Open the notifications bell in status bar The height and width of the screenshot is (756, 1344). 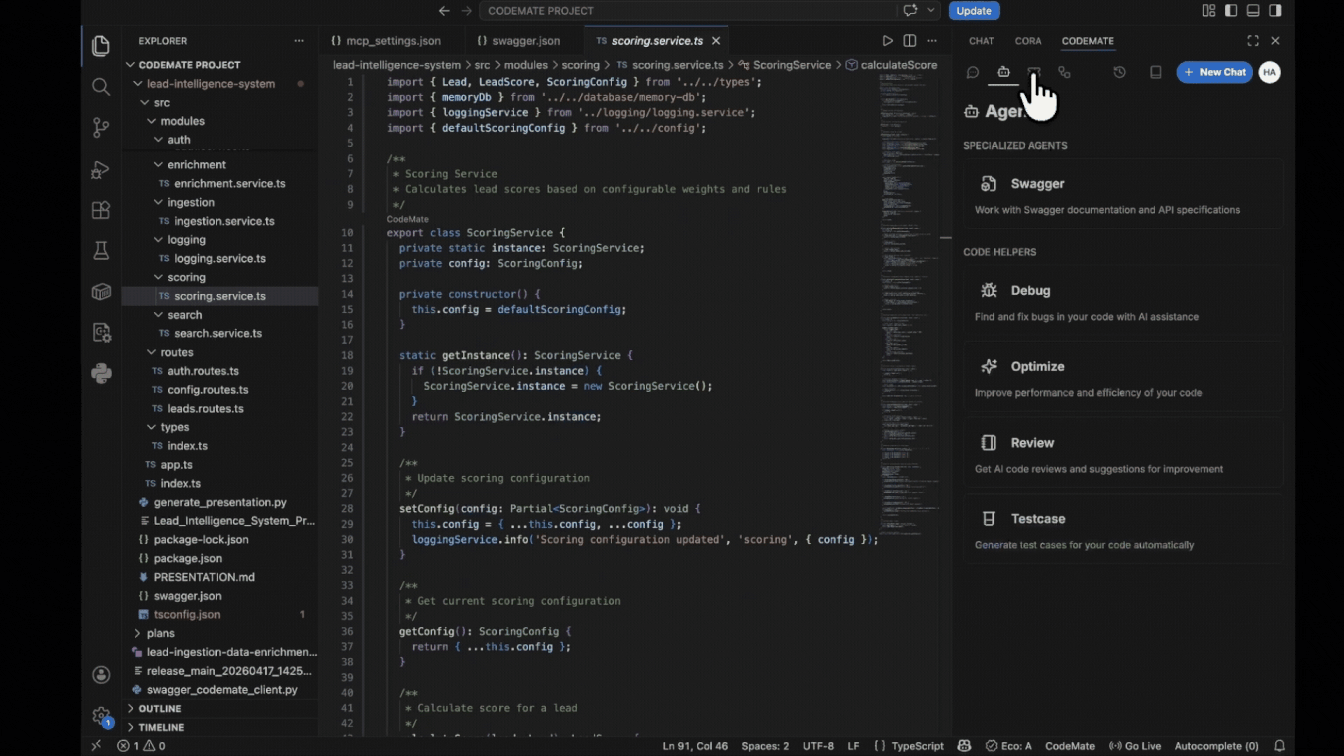pos(1279,746)
